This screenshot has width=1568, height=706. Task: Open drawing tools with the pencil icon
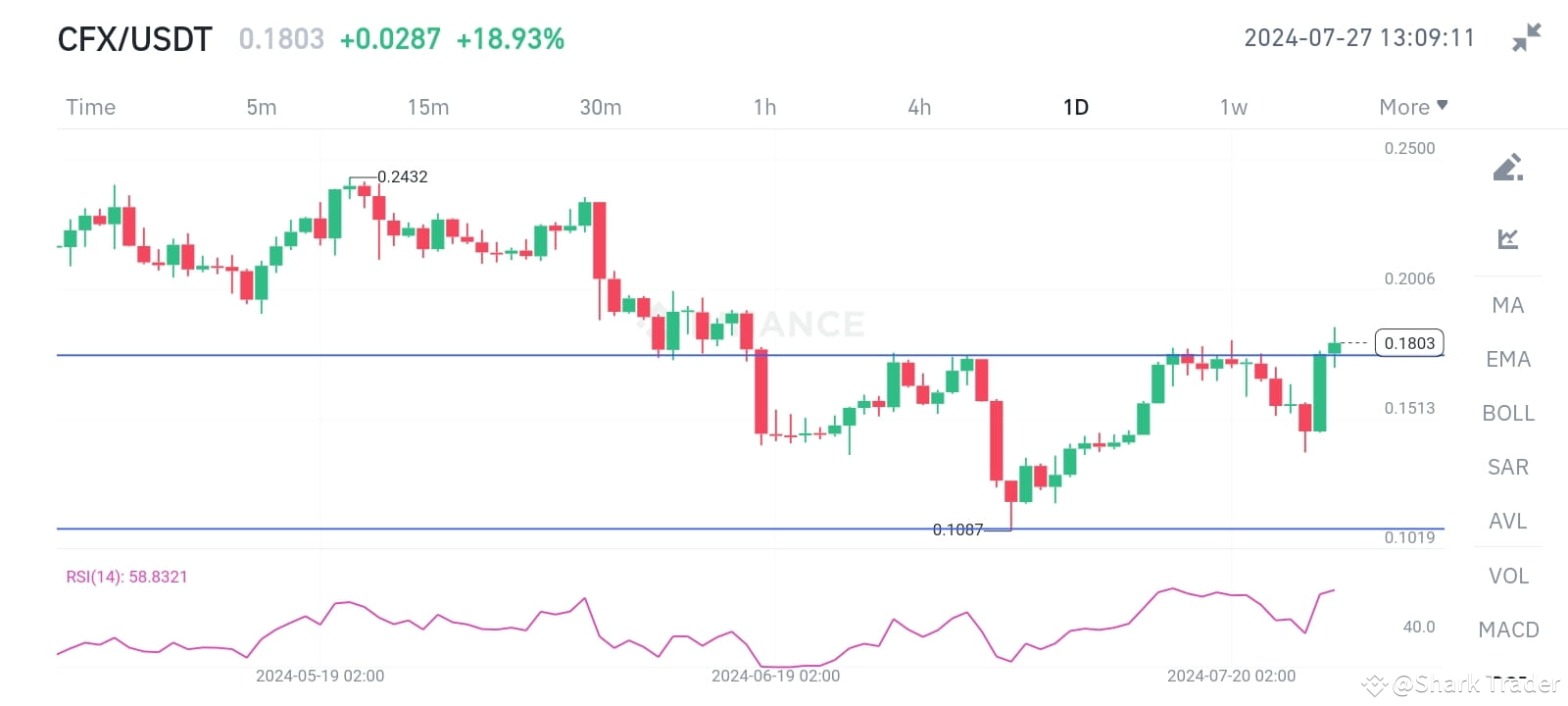(1507, 166)
